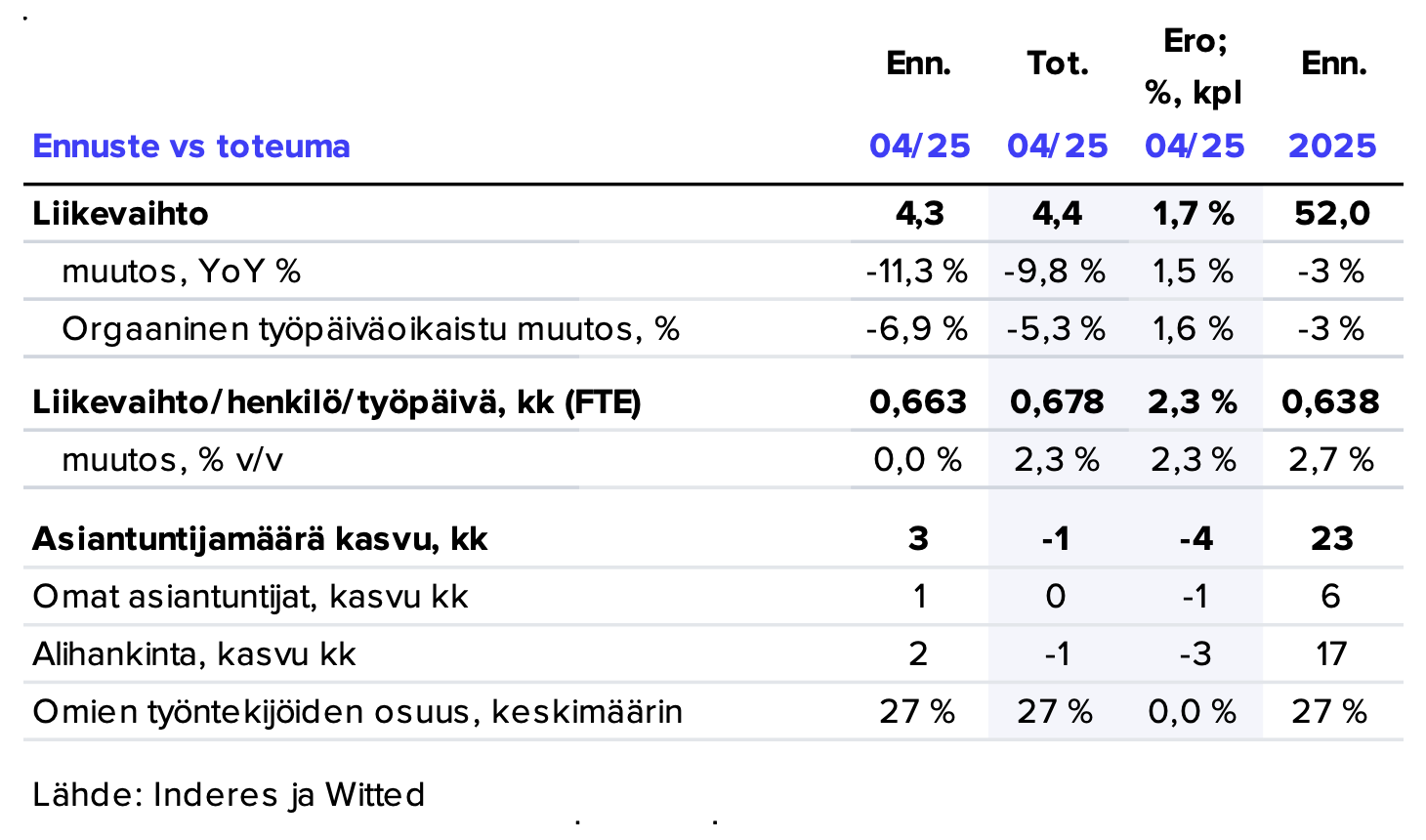Click the "Tot." column header
Viewport: 1426px width, 840px height.
point(1057,63)
